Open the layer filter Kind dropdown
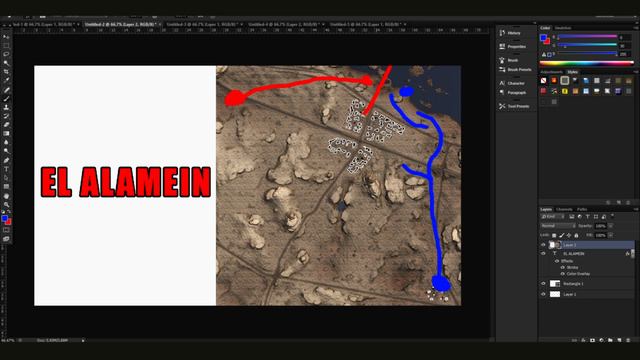 (553, 217)
